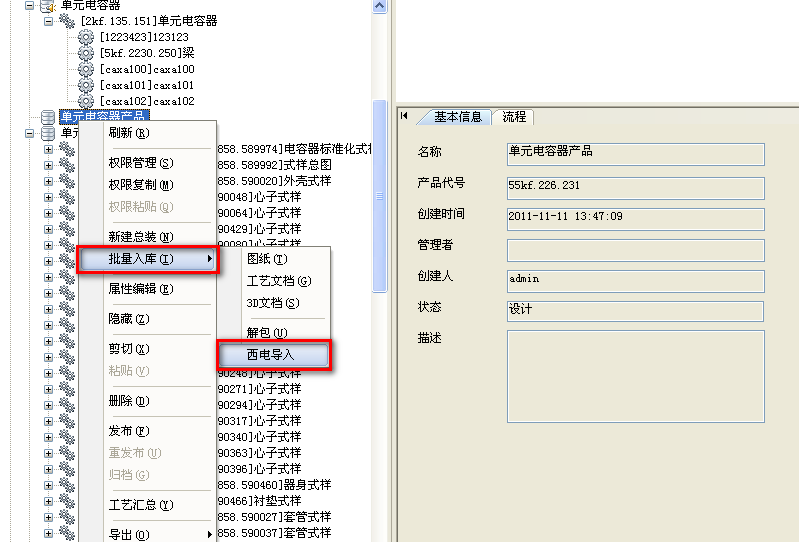799x542 pixels.
Task: Select 批量入库 in the context menu
Action: point(147,259)
